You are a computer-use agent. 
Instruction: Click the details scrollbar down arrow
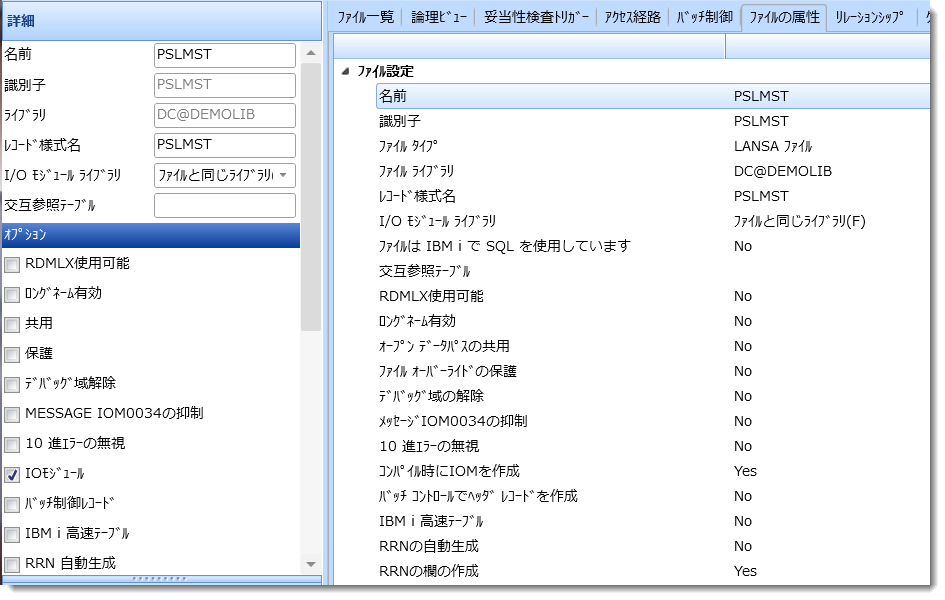[x=311, y=564]
